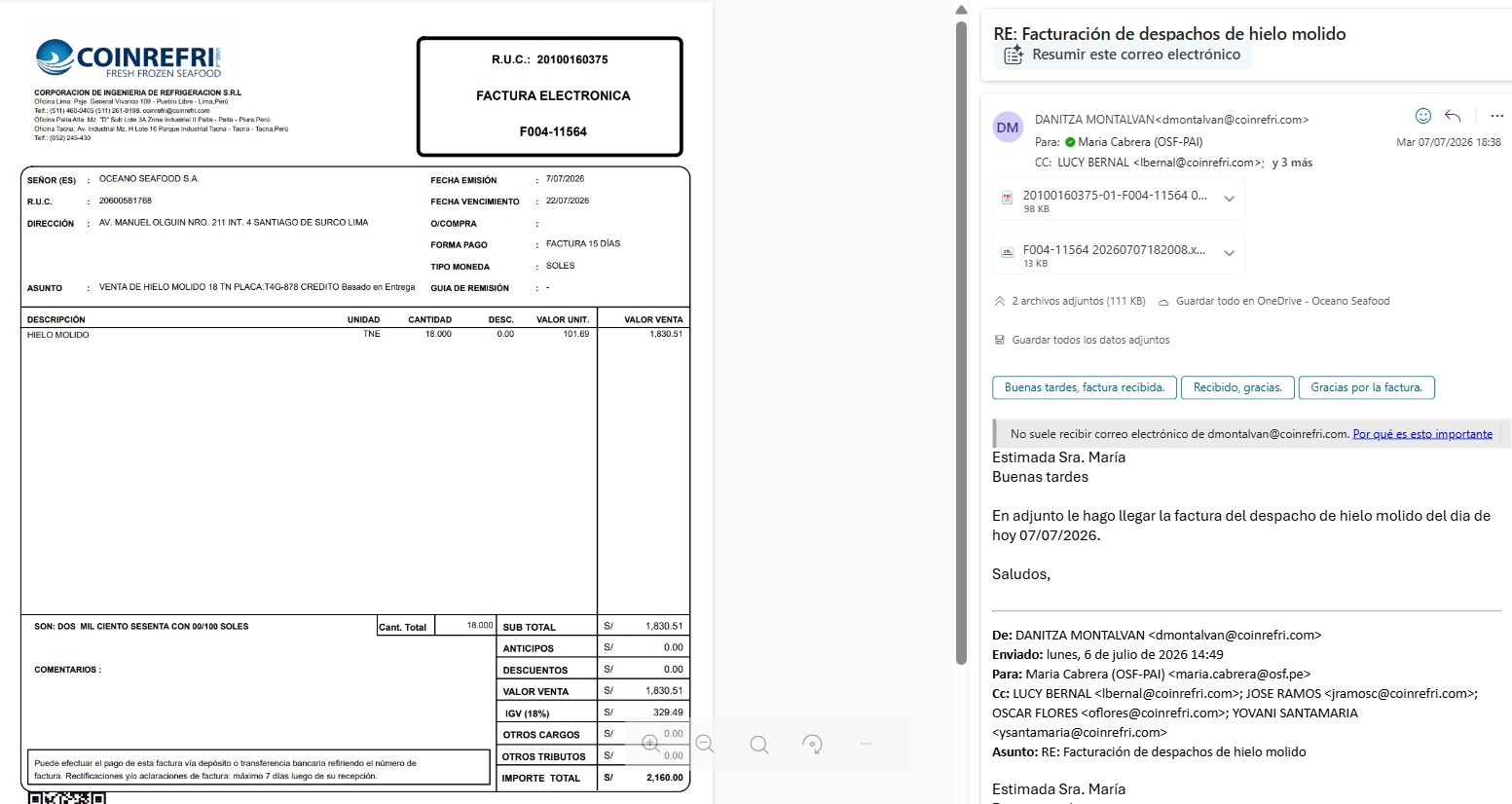Click recipient Maria Cabrera (OSF-PAI) in Para
The height and width of the screenshot is (804, 1512).
(x=1140, y=142)
